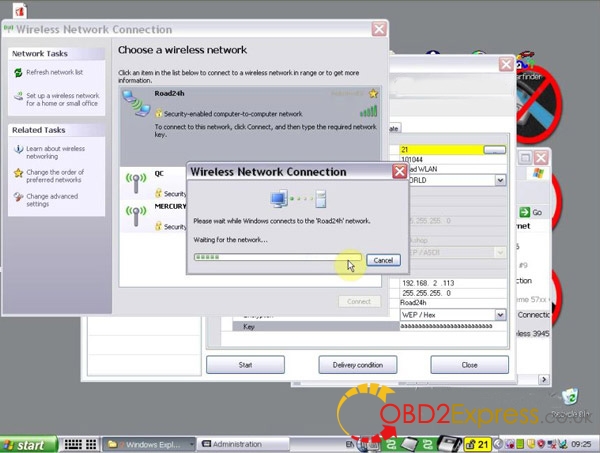The width and height of the screenshot is (600, 453).
Task: Click the Refresh network list icon
Action: pyautogui.click(x=17, y=72)
